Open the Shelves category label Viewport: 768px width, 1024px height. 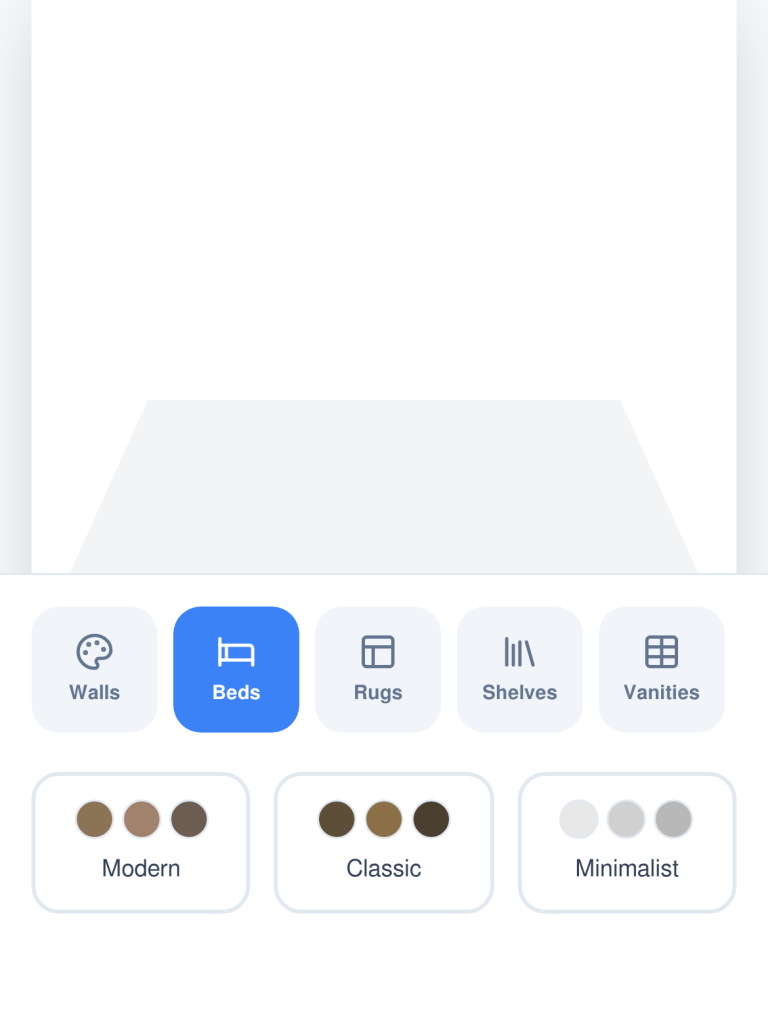tap(520, 692)
